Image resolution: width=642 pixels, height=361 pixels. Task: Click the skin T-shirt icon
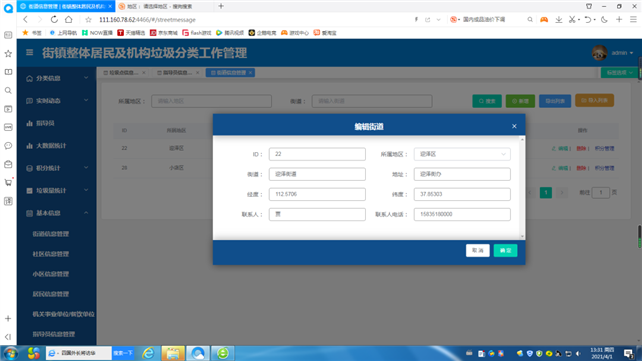tap(589, 6)
